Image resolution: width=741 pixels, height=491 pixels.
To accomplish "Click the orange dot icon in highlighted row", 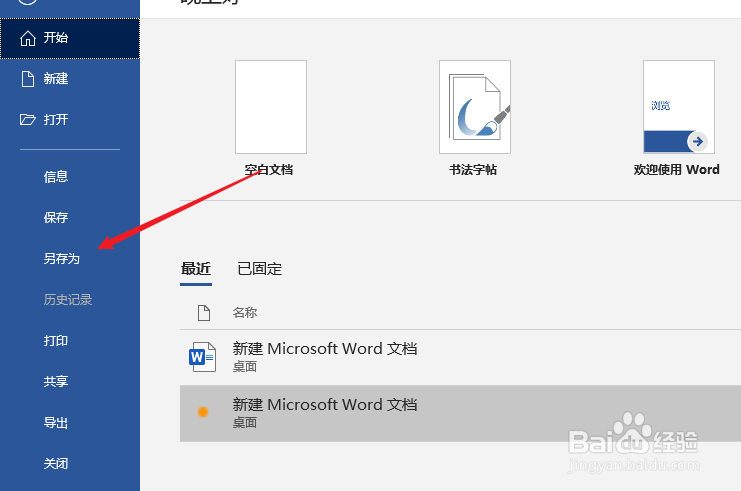I will pyautogui.click(x=203, y=412).
